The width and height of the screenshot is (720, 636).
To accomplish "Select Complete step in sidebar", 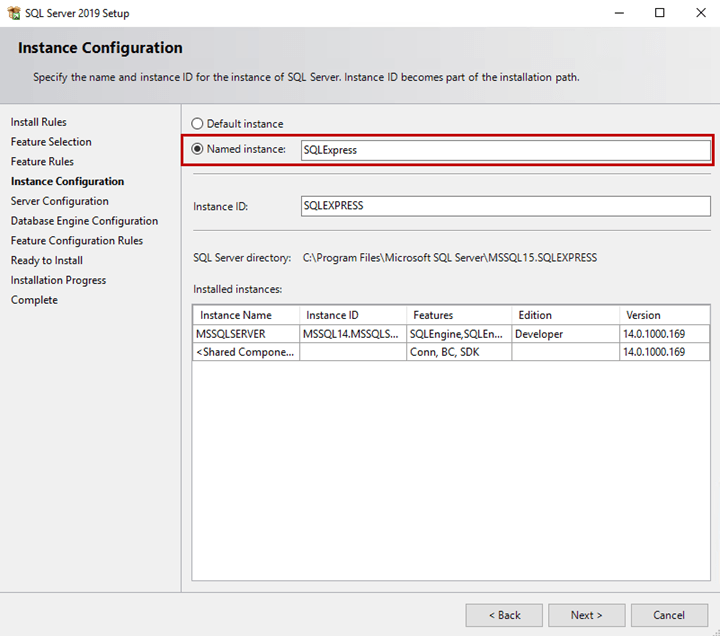I will [34, 300].
